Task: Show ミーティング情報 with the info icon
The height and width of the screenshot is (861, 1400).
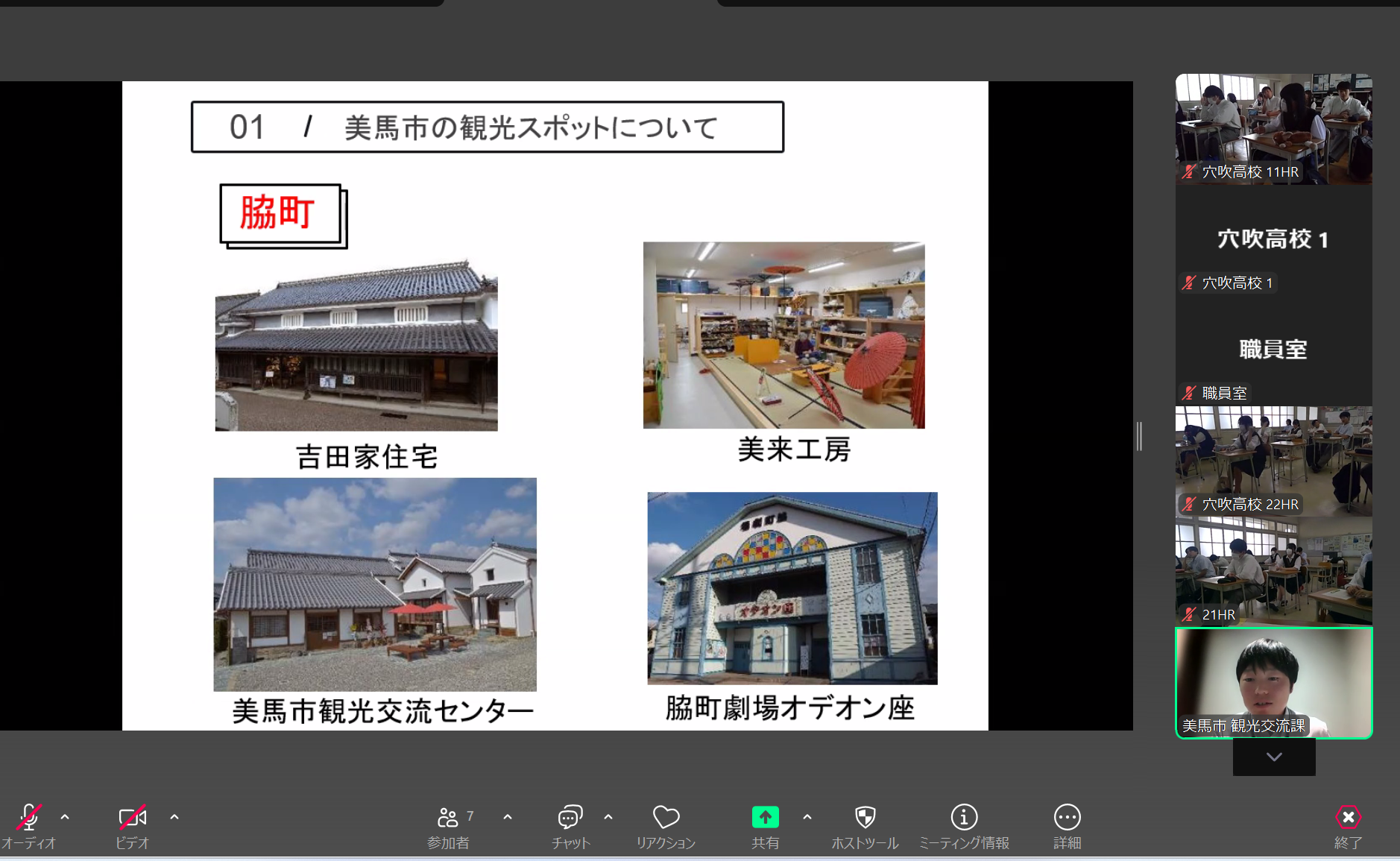Action: click(x=964, y=818)
